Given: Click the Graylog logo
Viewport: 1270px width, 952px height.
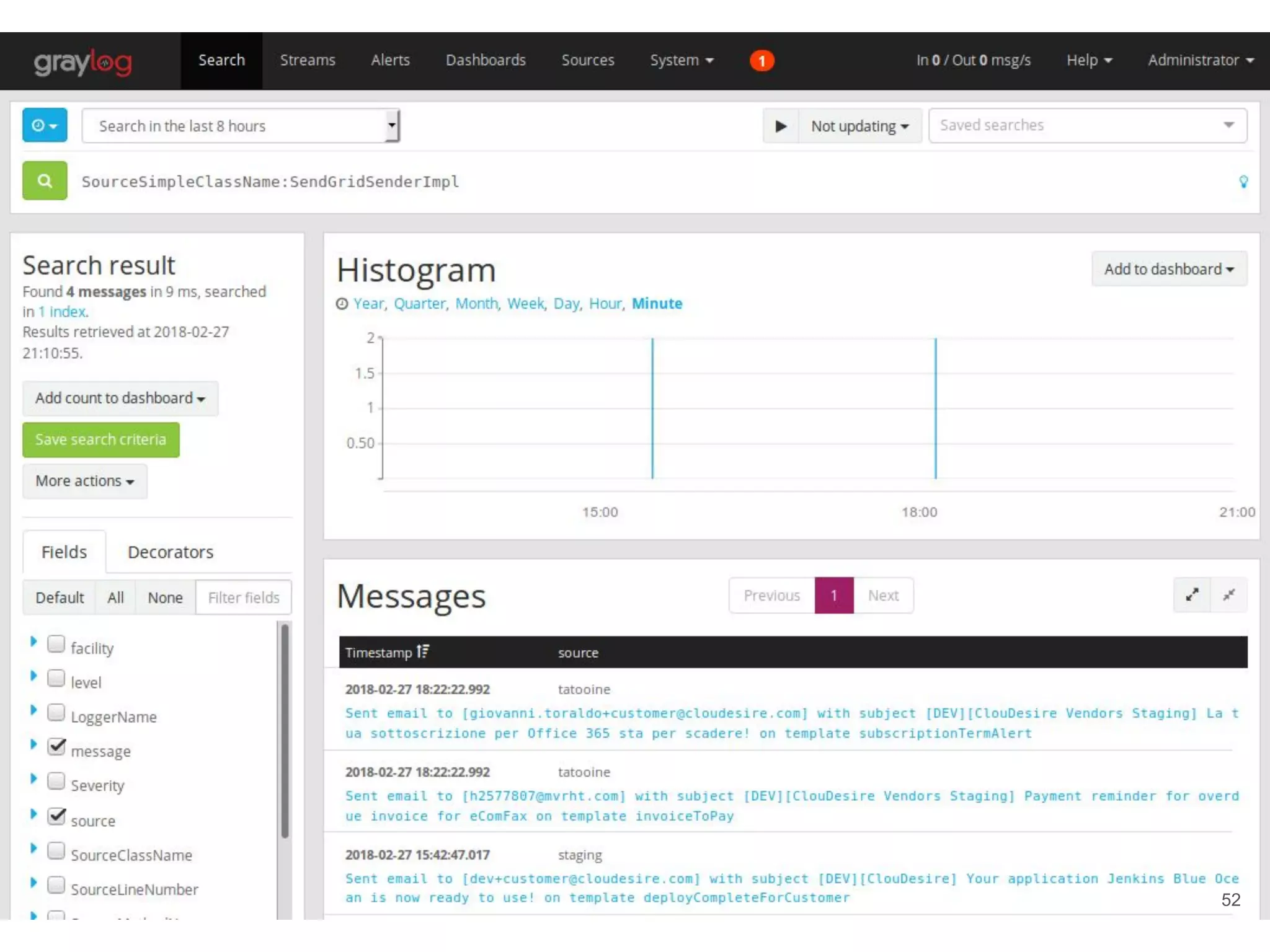Looking at the screenshot, I should (83, 62).
